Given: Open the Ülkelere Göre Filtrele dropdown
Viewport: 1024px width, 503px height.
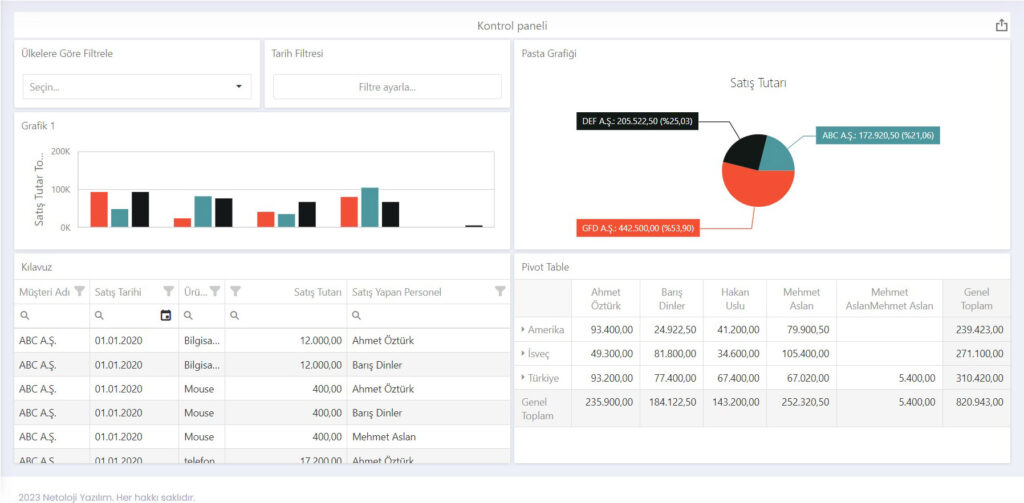Looking at the screenshot, I should coord(238,87).
